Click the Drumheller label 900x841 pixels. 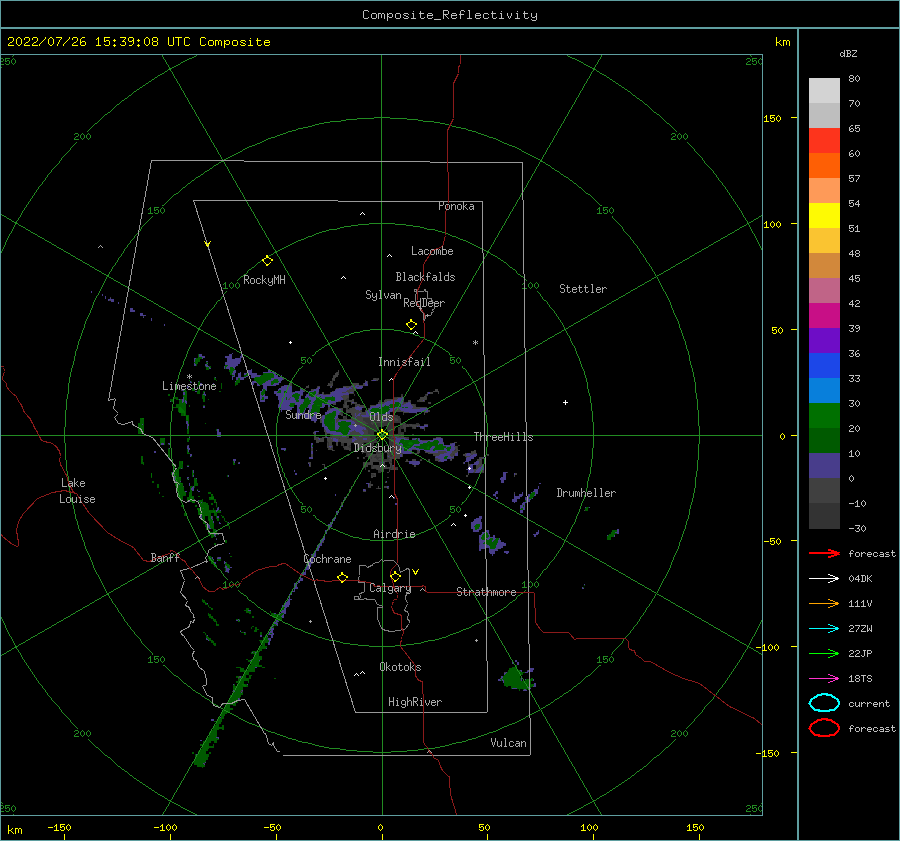point(586,493)
